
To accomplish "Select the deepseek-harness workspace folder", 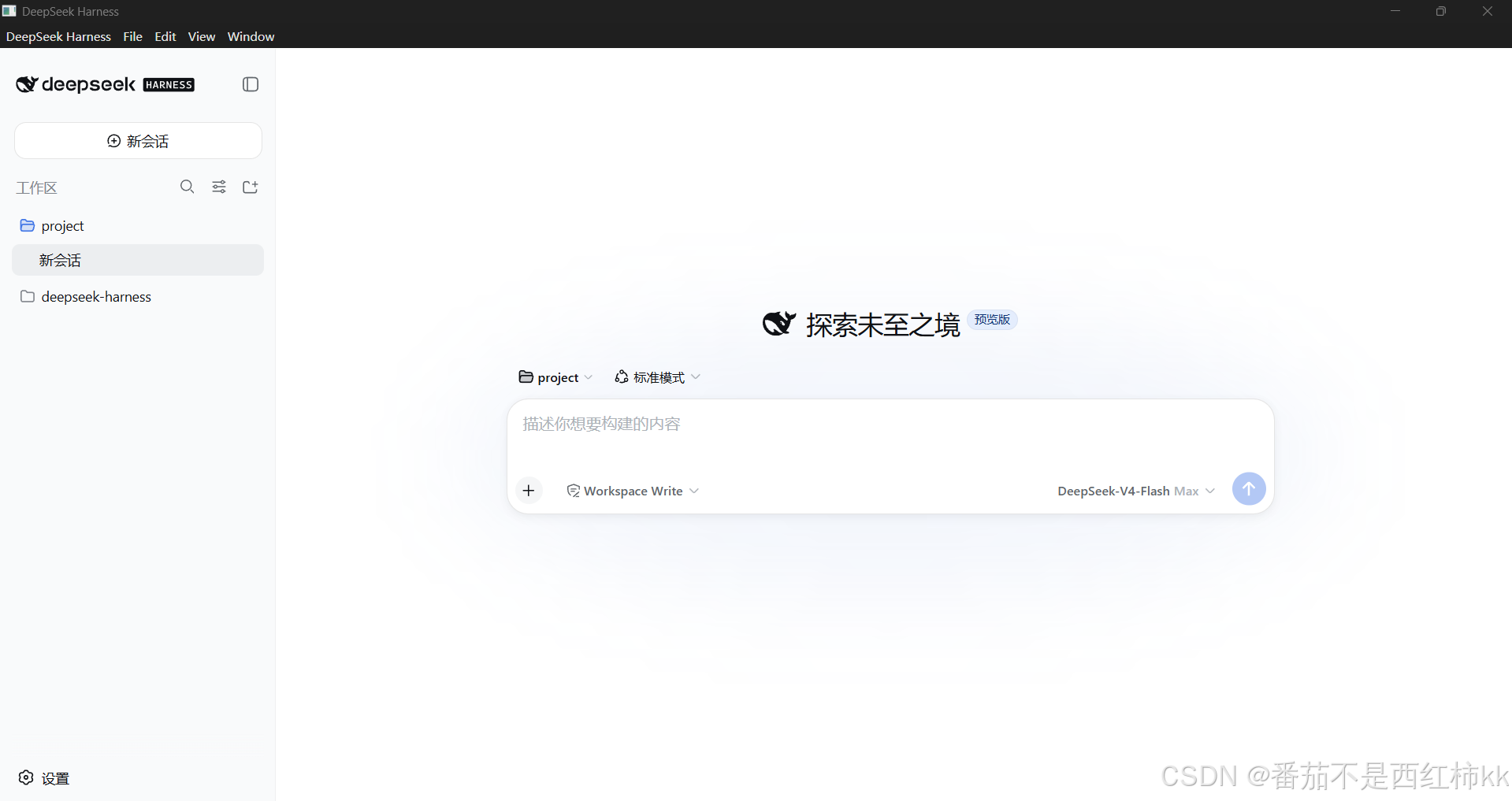I will pos(138,297).
